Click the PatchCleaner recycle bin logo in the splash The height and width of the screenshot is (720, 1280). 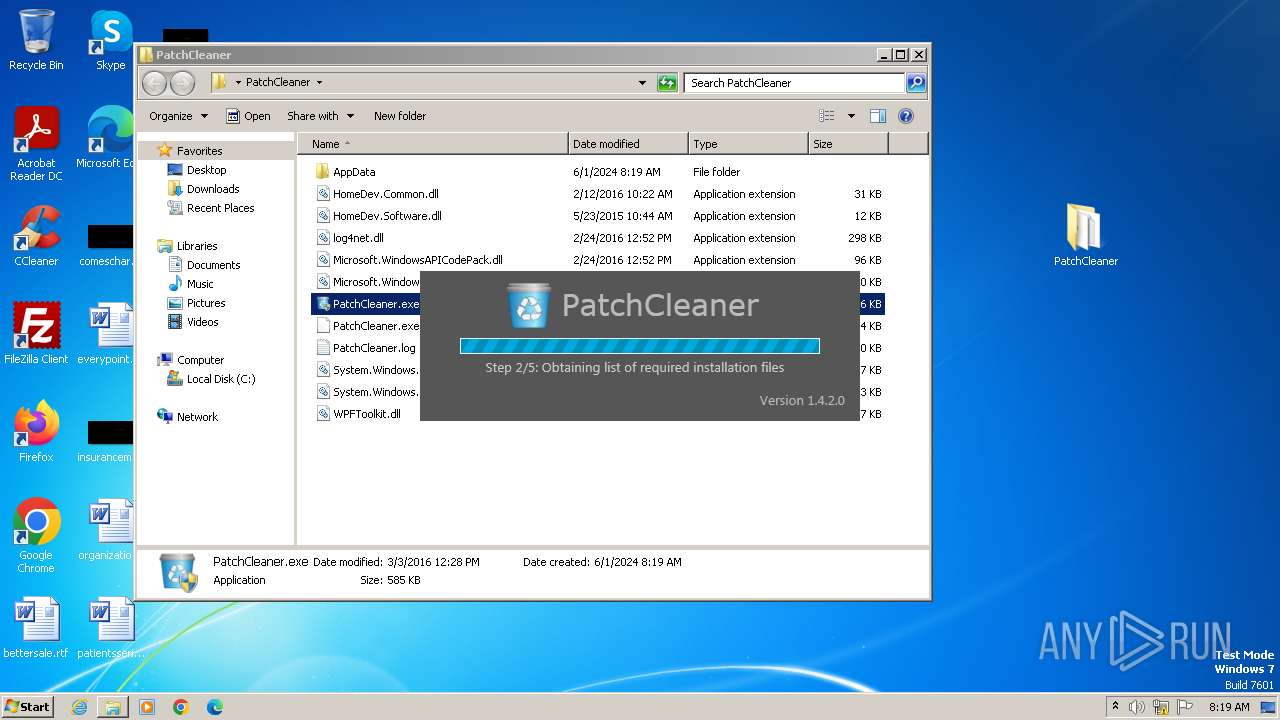pyautogui.click(x=528, y=305)
